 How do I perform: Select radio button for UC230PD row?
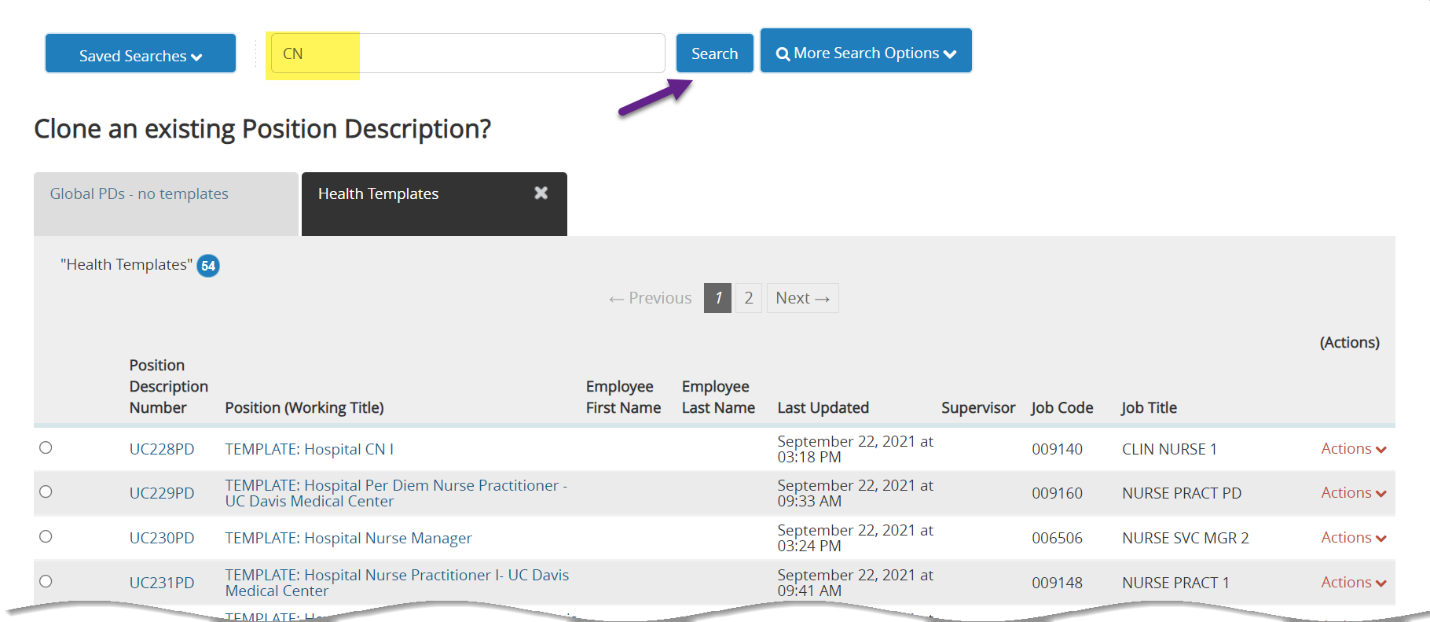coord(45,537)
